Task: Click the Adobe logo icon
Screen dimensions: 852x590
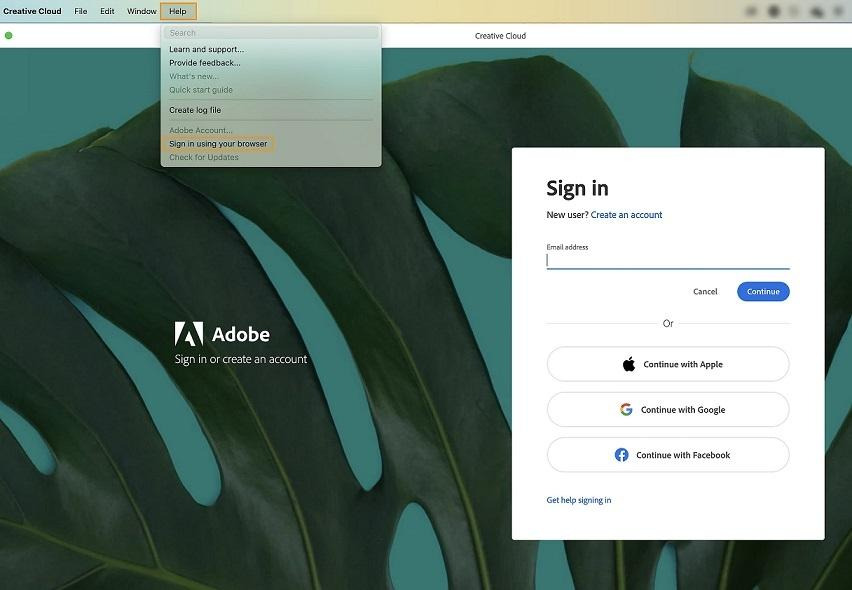Action: [189, 334]
